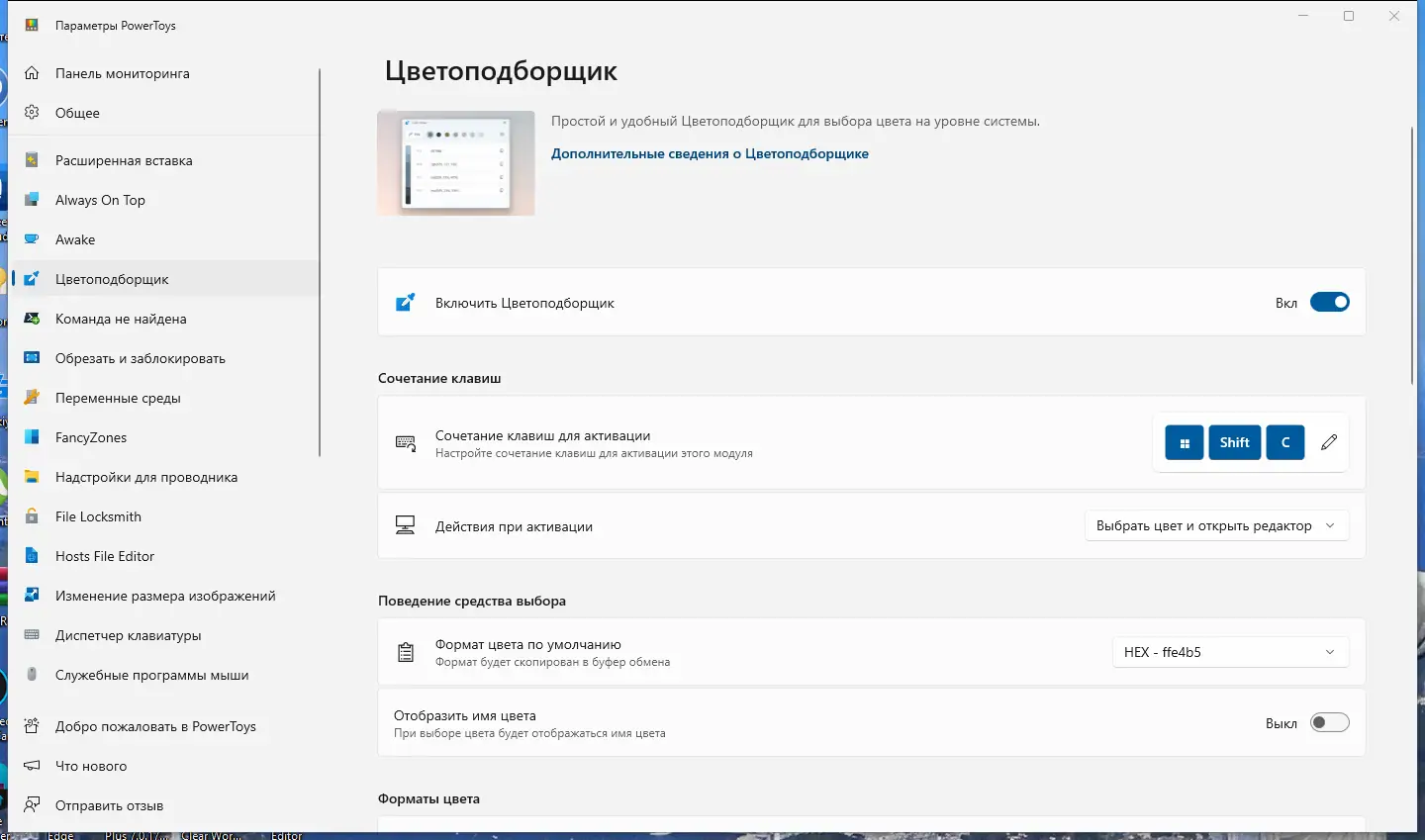Follow the Дополнительные сведения о Цветоподборщике link

point(710,153)
